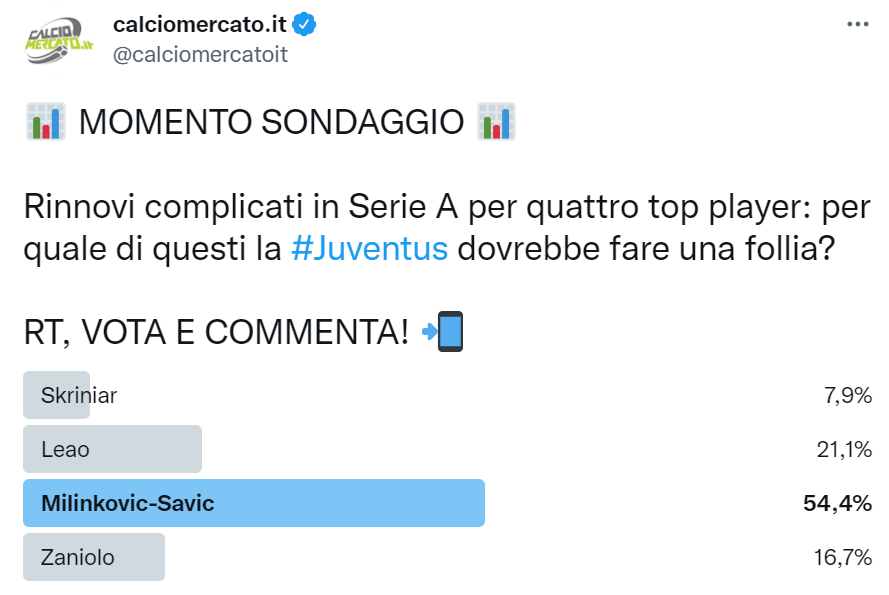The height and width of the screenshot is (595, 889).
Task: Select the Leao poll option
Action: click(66, 449)
